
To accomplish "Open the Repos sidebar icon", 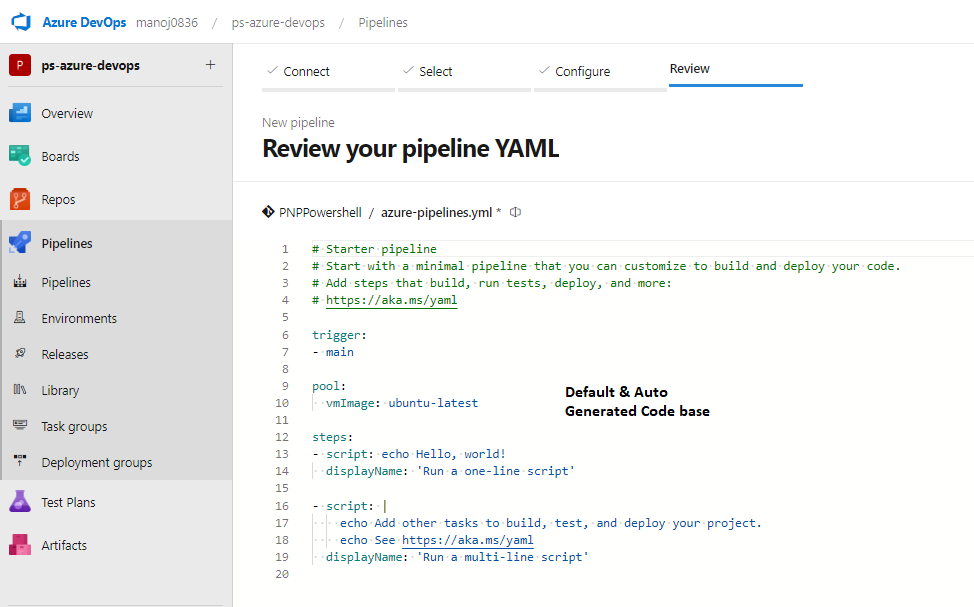I will point(20,199).
